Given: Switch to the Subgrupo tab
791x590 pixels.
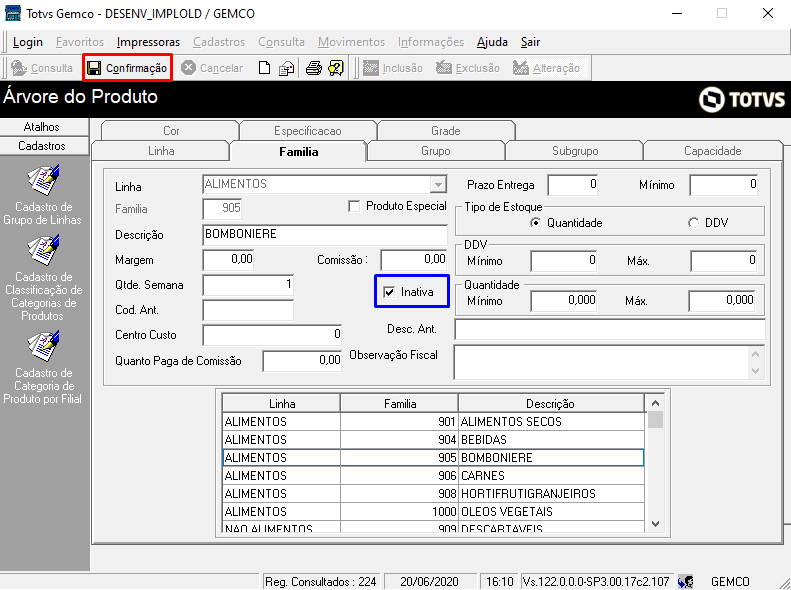Looking at the screenshot, I should [575, 151].
